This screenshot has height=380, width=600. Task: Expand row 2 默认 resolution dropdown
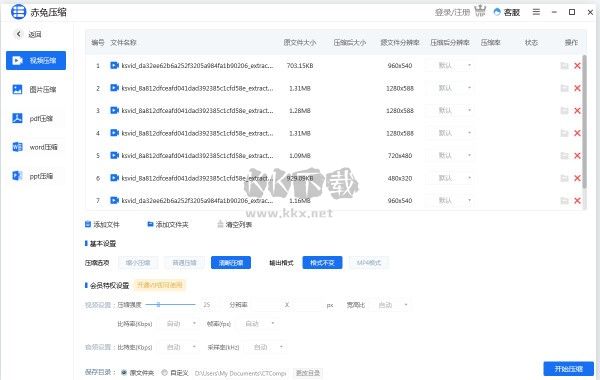click(x=450, y=88)
